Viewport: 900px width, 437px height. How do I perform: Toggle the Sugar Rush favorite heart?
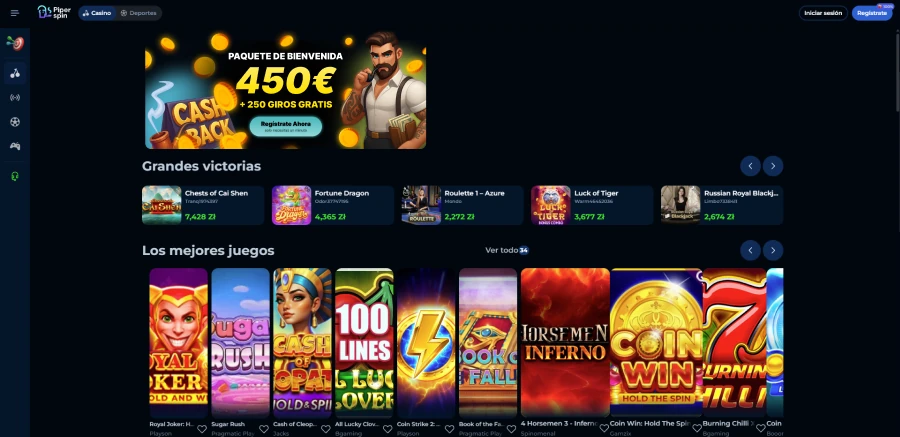263,428
